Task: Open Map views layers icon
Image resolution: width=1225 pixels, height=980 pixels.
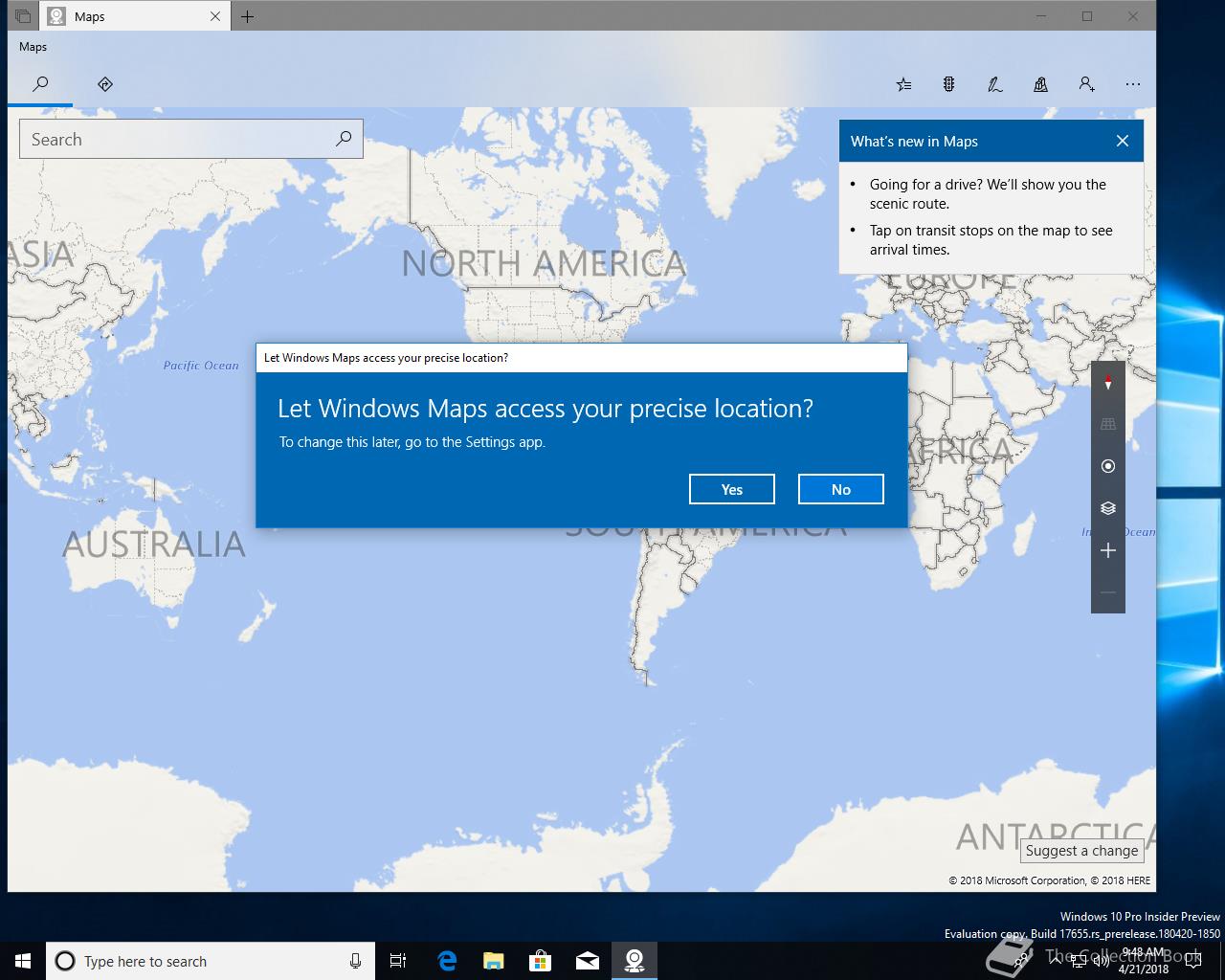Action: pyautogui.click(x=1108, y=508)
